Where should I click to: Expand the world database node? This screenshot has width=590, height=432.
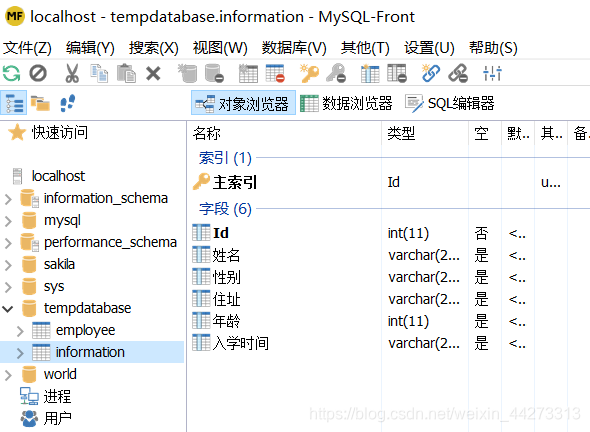click(x=8, y=375)
